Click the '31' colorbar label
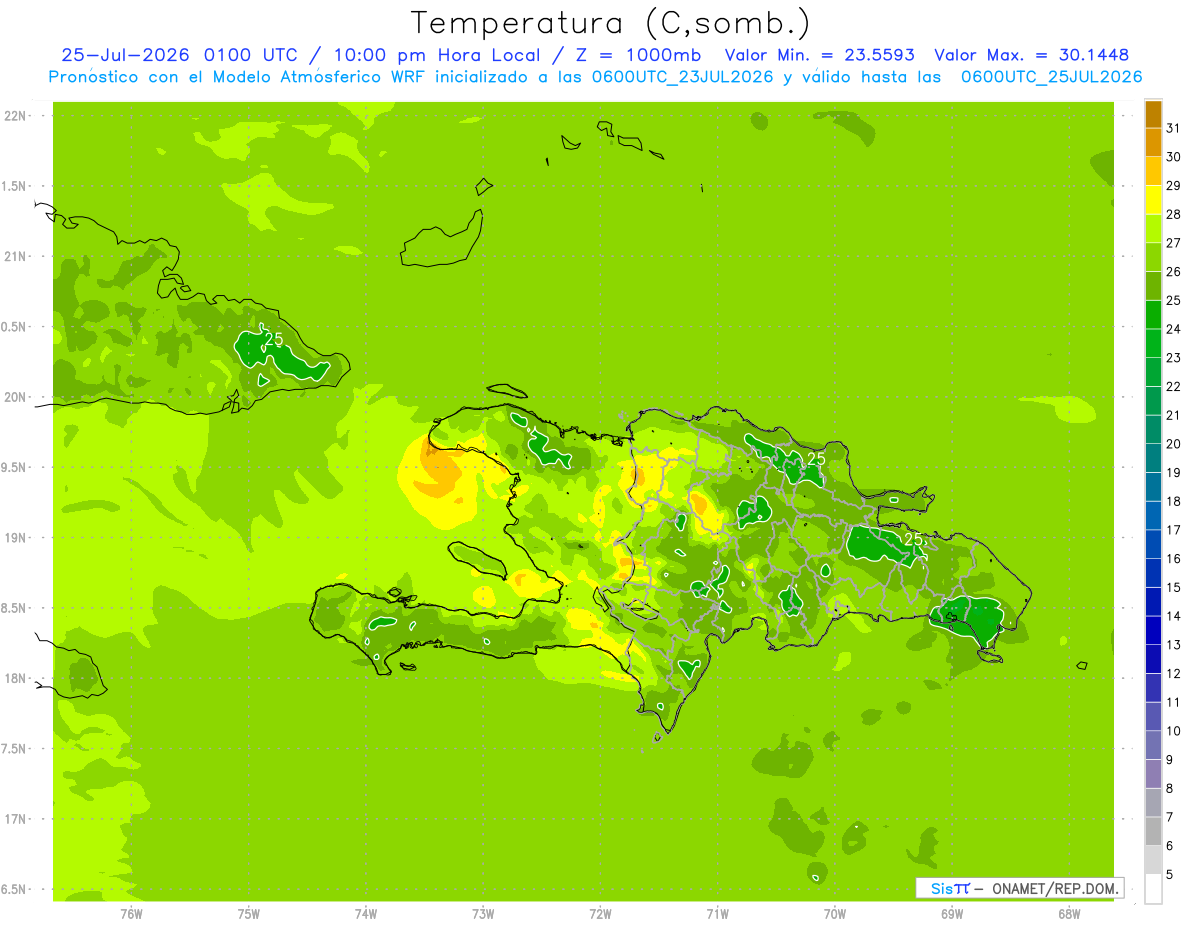1200x927 pixels. (1174, 128)
